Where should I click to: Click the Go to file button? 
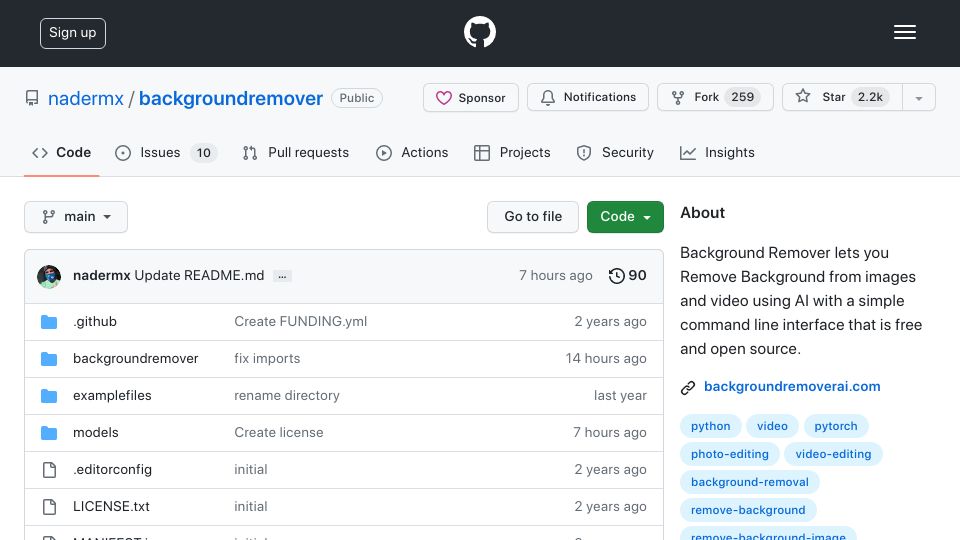(x=533, y=217)
